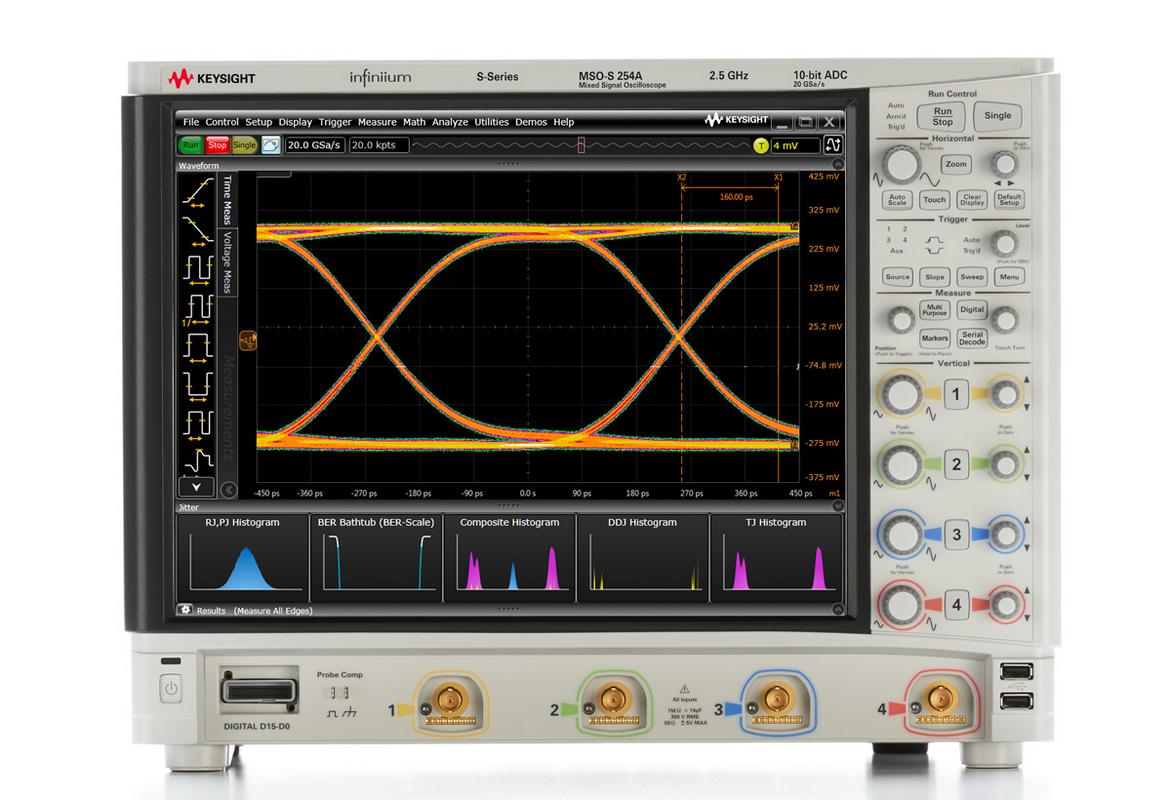The height and width of the screenshot is (800, 1171).
Task: Click the green Run button on screen
Action: [191, 145]
